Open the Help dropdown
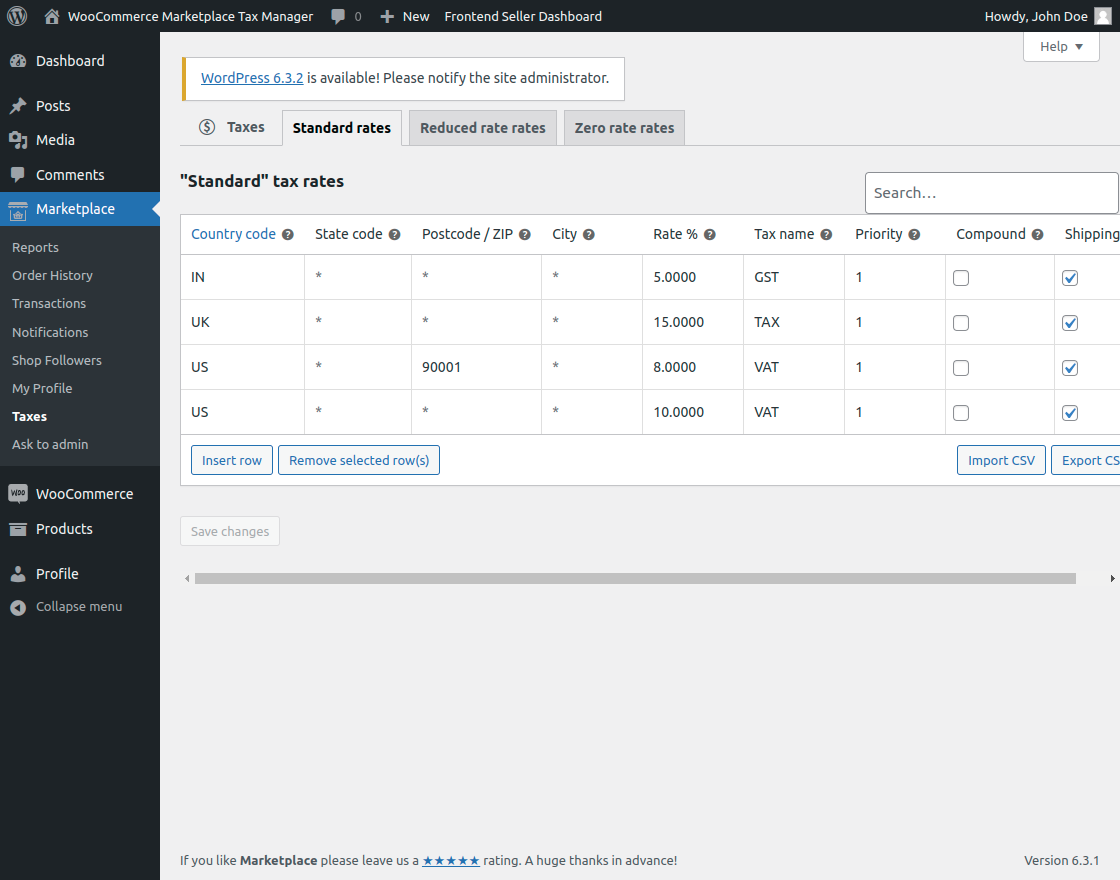Viewport: 1120px width, 880px height. click(1060, 46)
